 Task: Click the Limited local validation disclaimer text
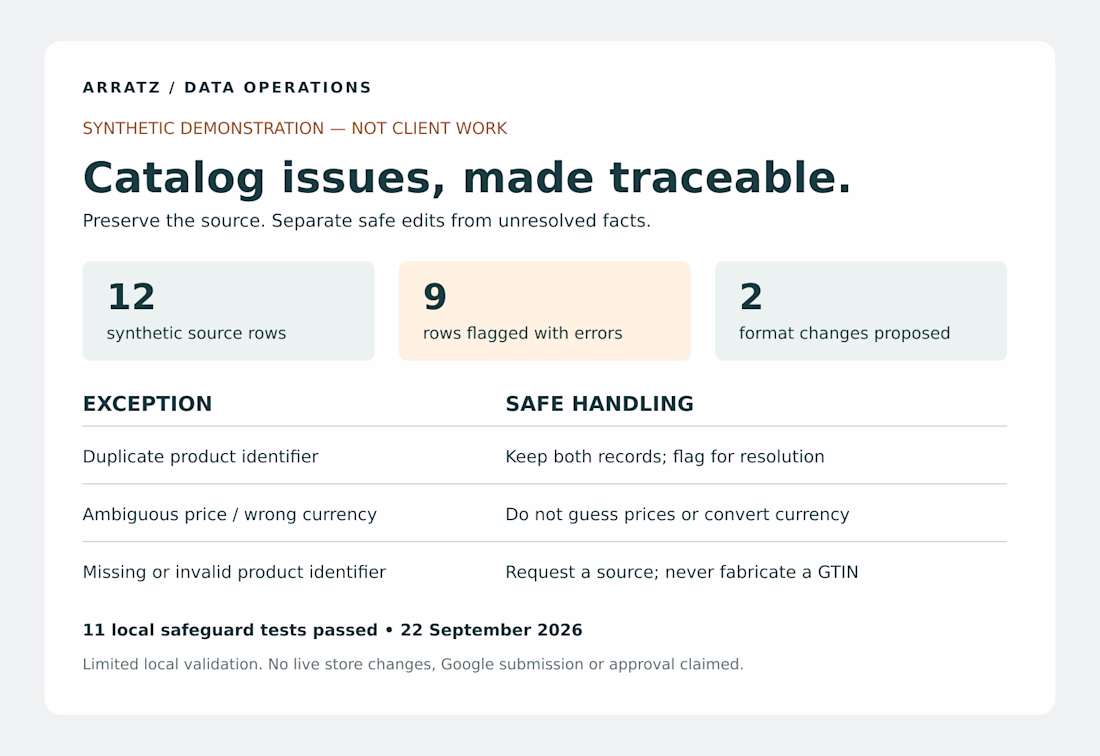[x=412, y=664]
